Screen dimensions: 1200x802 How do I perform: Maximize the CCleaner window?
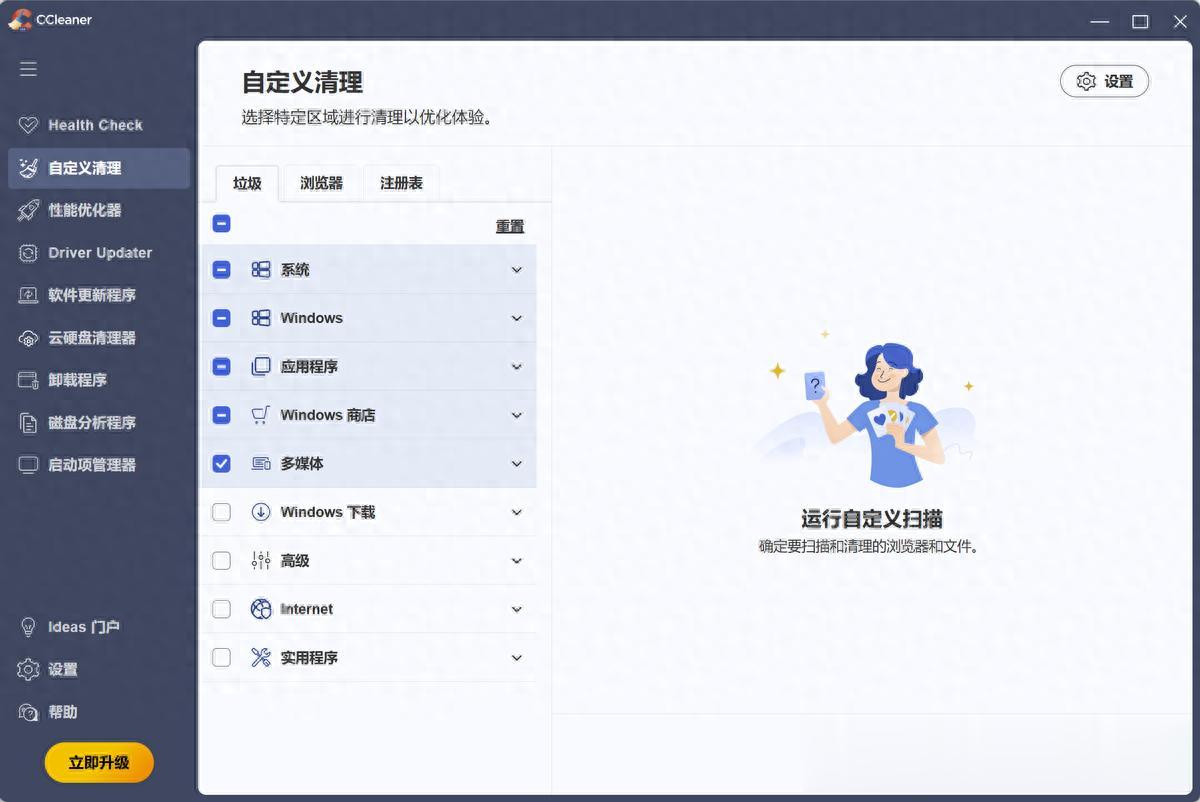tap(1140, 21)
